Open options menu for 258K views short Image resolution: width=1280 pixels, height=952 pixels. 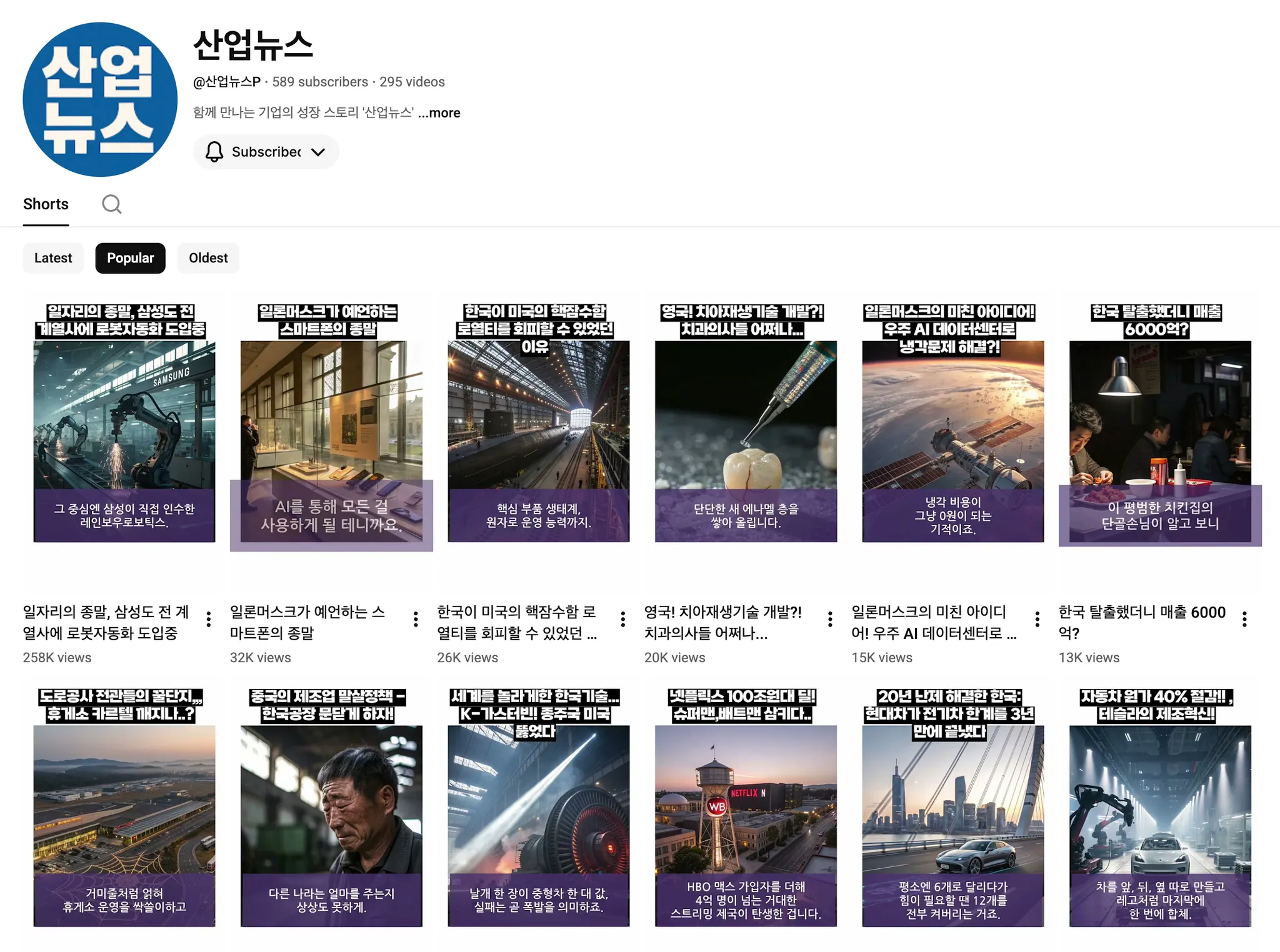pyautogui.click(x=209, y=619)
